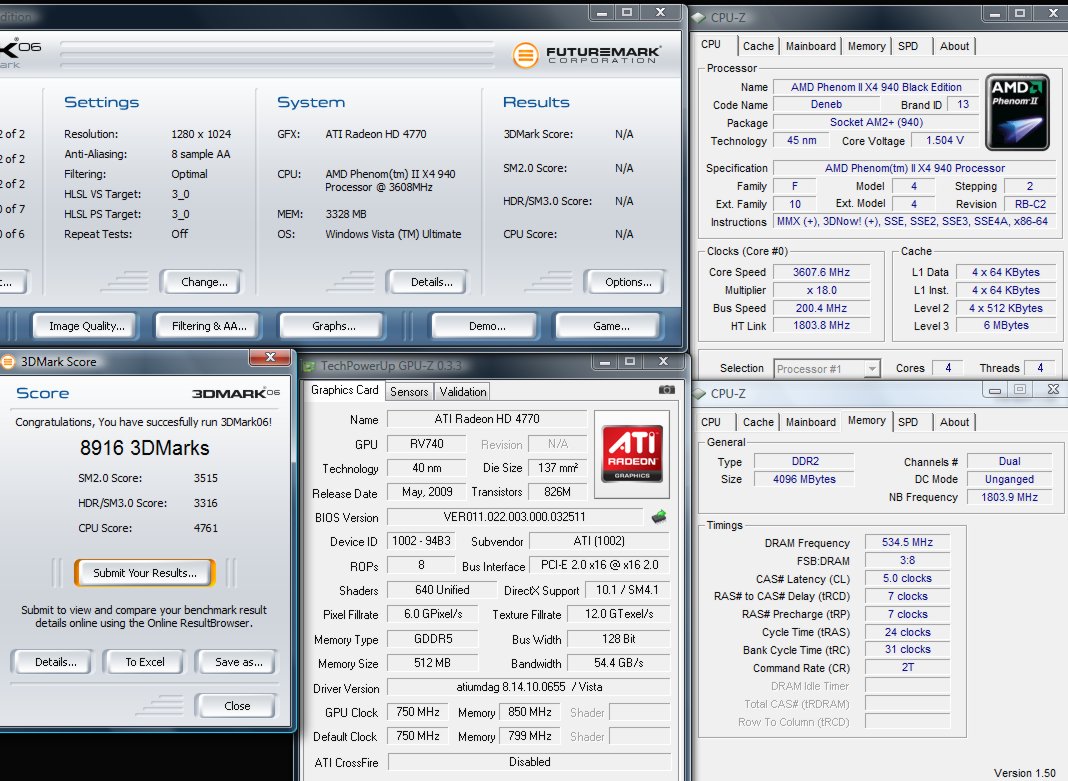Click the GPU Clock 750 MHz field
The width and height of the screenshot is (1068, 781).
coord(418,712)
